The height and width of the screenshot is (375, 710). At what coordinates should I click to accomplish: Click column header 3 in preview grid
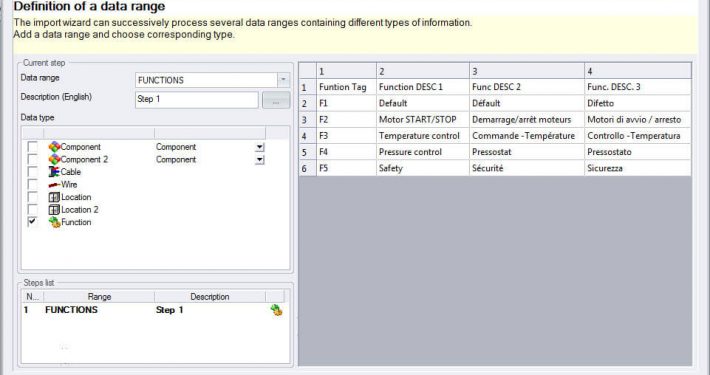(x=527, y=71)
